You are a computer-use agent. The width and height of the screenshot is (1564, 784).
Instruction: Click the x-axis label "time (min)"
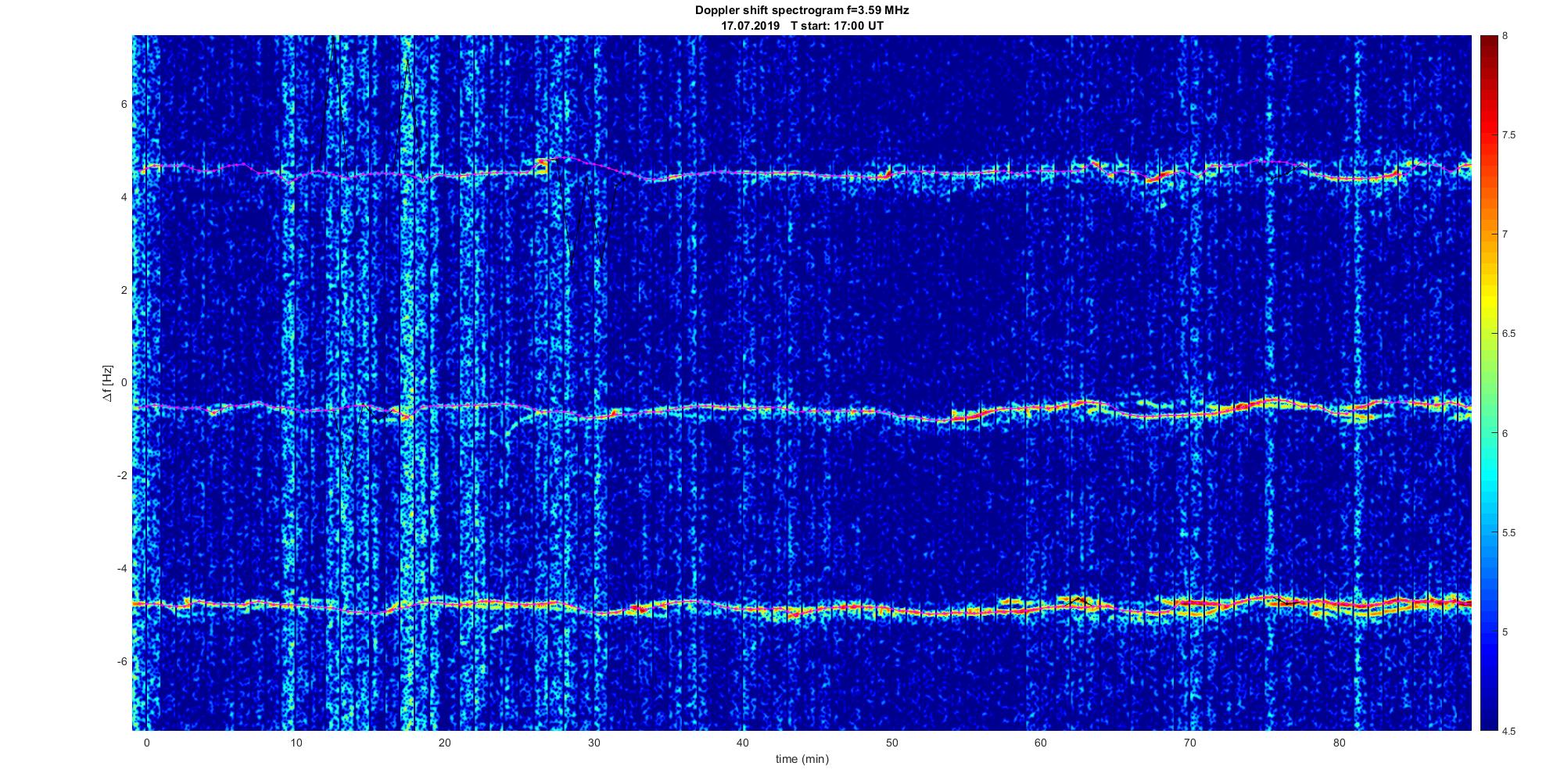[802, 759]
